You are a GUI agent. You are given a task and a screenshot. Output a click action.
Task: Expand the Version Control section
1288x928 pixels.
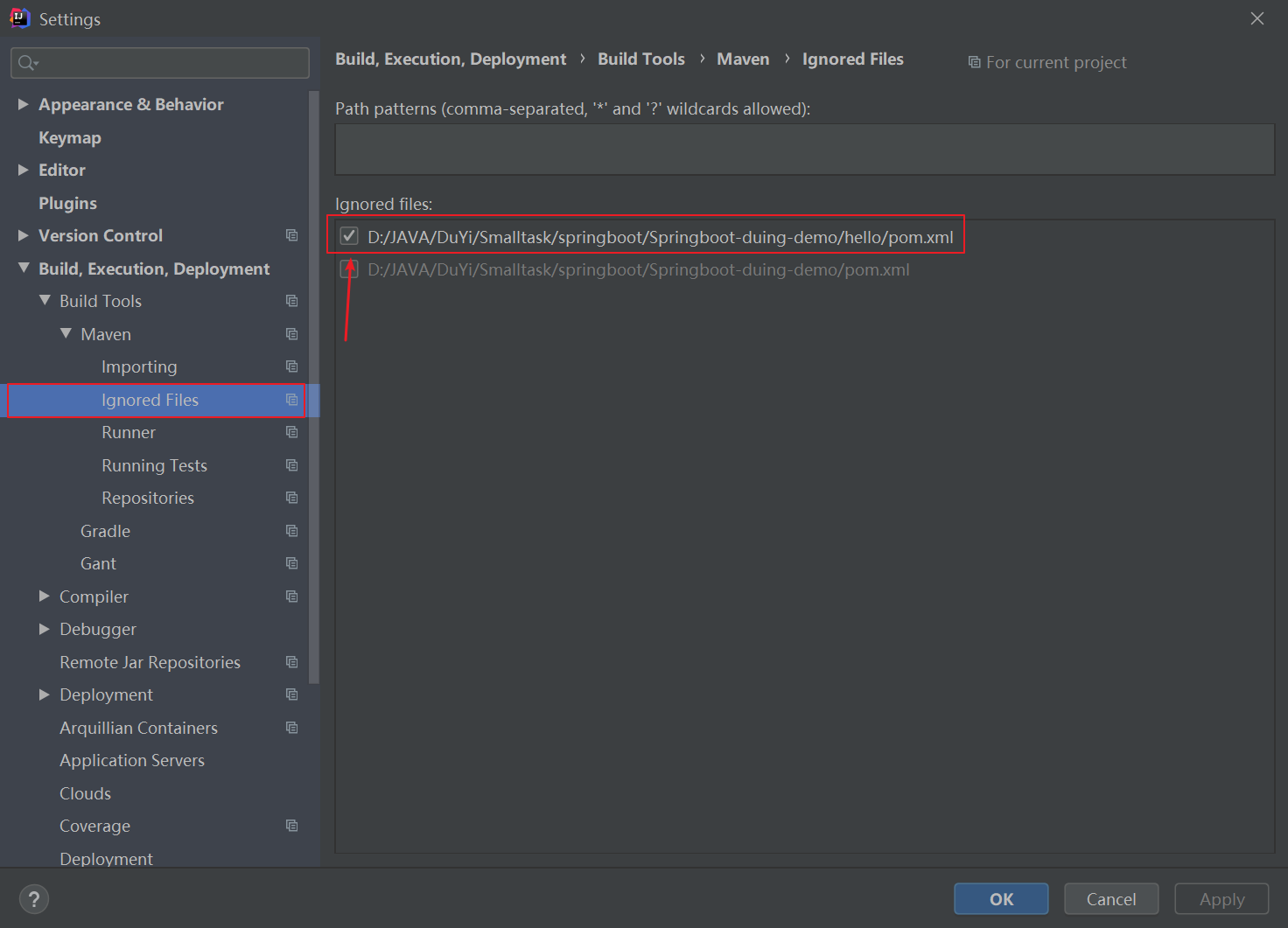click(24, 235)
